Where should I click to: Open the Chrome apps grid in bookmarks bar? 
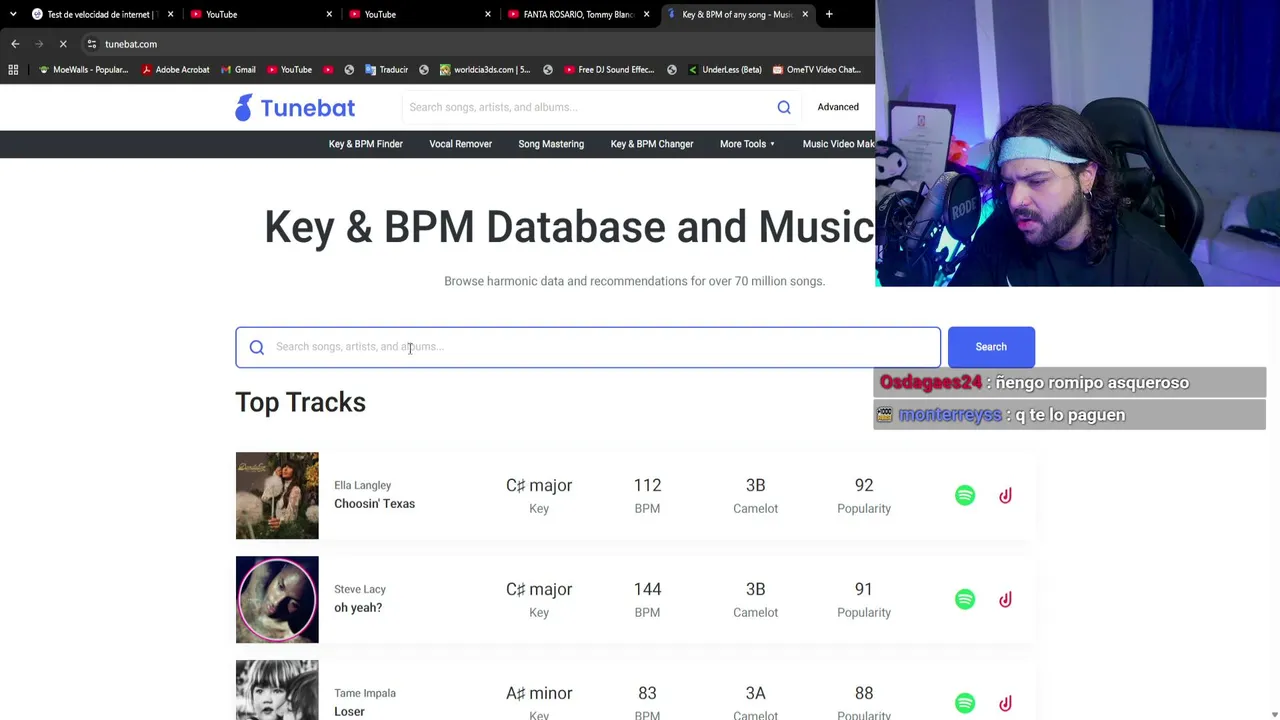13,70
